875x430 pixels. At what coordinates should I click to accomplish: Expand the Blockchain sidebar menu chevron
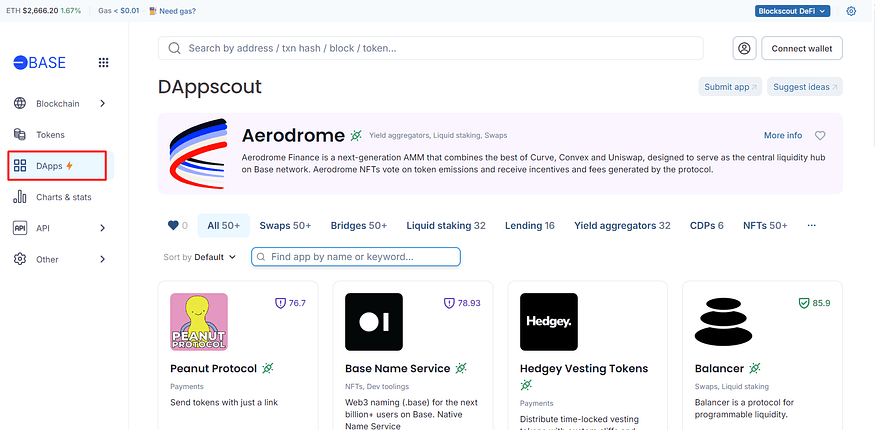tap(102, 103)
